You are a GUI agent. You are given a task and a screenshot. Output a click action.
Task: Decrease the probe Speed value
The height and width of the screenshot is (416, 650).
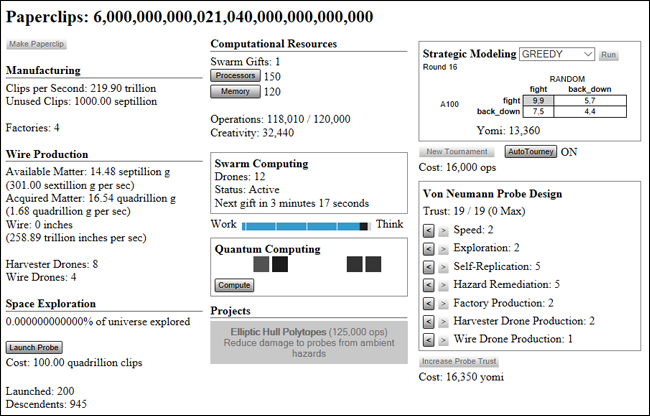[429, 230]
